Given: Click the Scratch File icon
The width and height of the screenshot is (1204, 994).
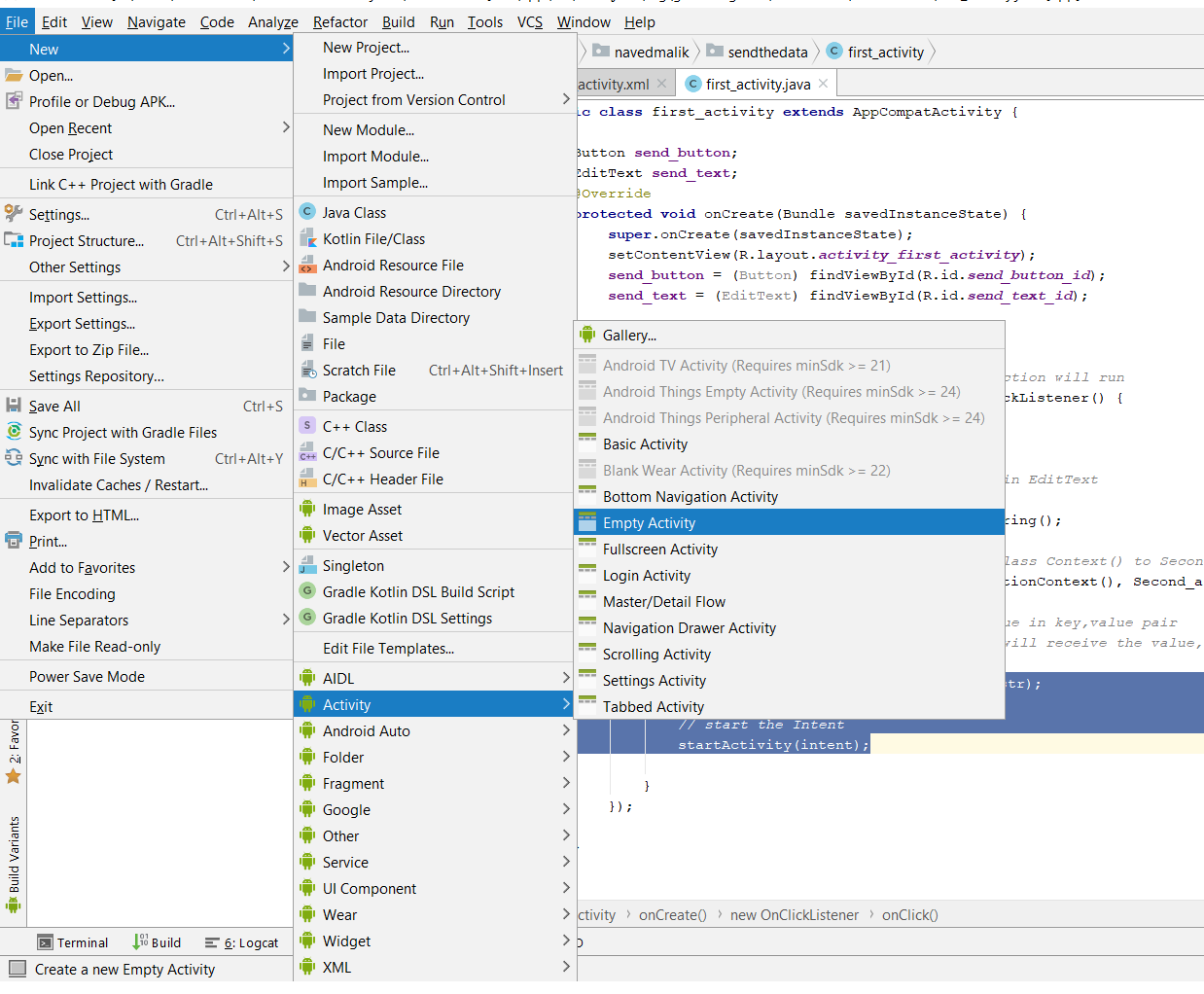Looking at the screenshot, I should click(x=307, y=370).
